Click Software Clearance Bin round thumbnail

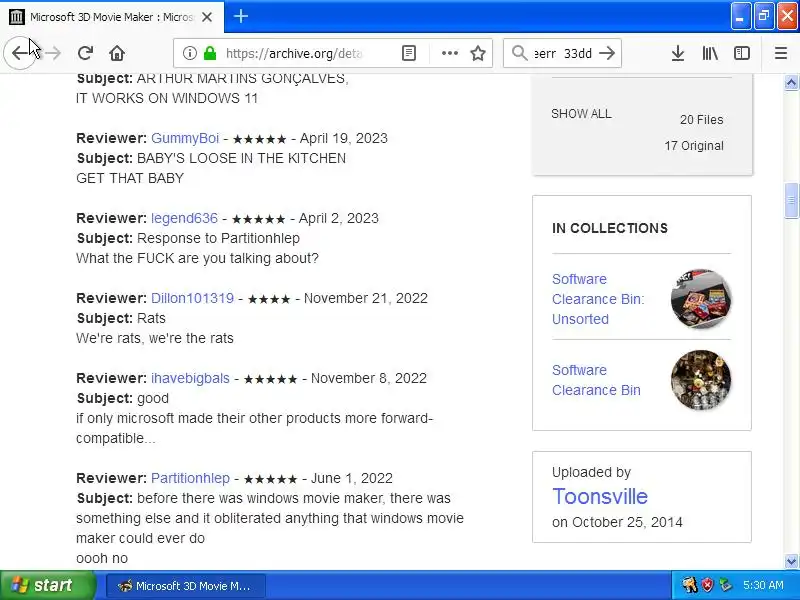click(701, 380)
